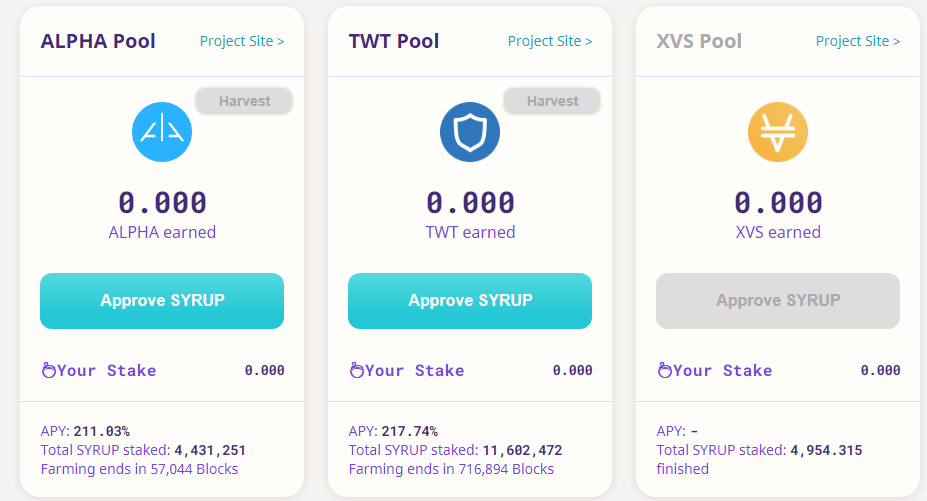Click TWT pool APY 217.74% value

tap(409, 432)
